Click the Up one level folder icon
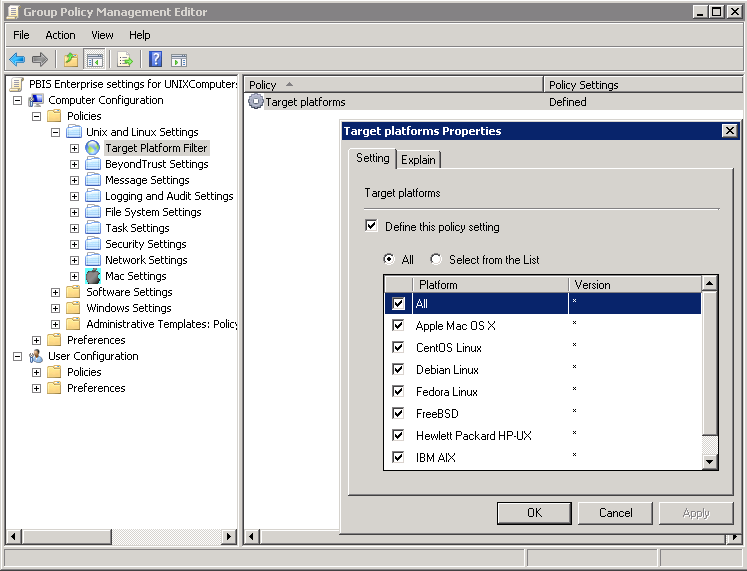 tap(71, 60)
